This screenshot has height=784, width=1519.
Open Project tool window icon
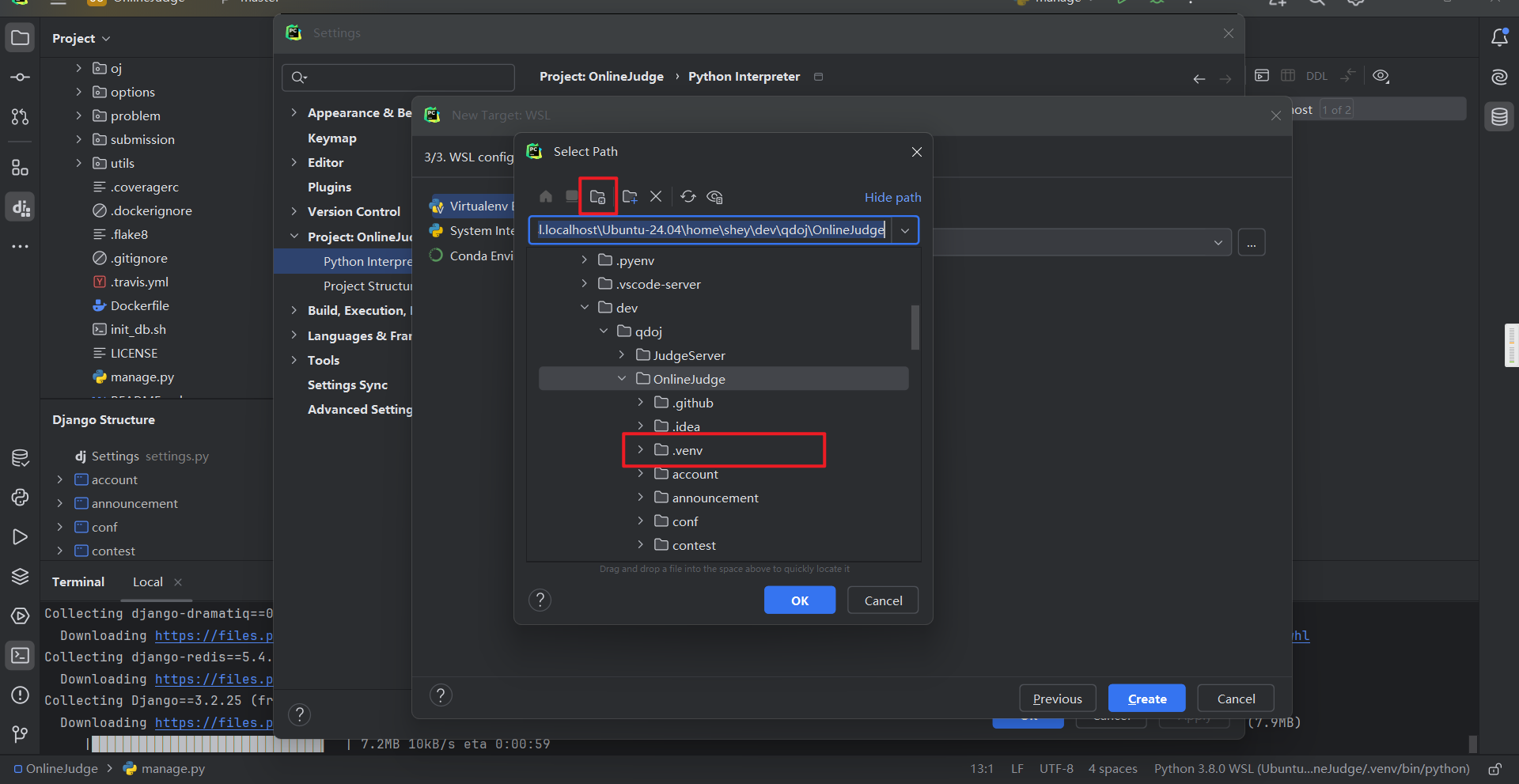pyautogui.click(x=21, y=38)
